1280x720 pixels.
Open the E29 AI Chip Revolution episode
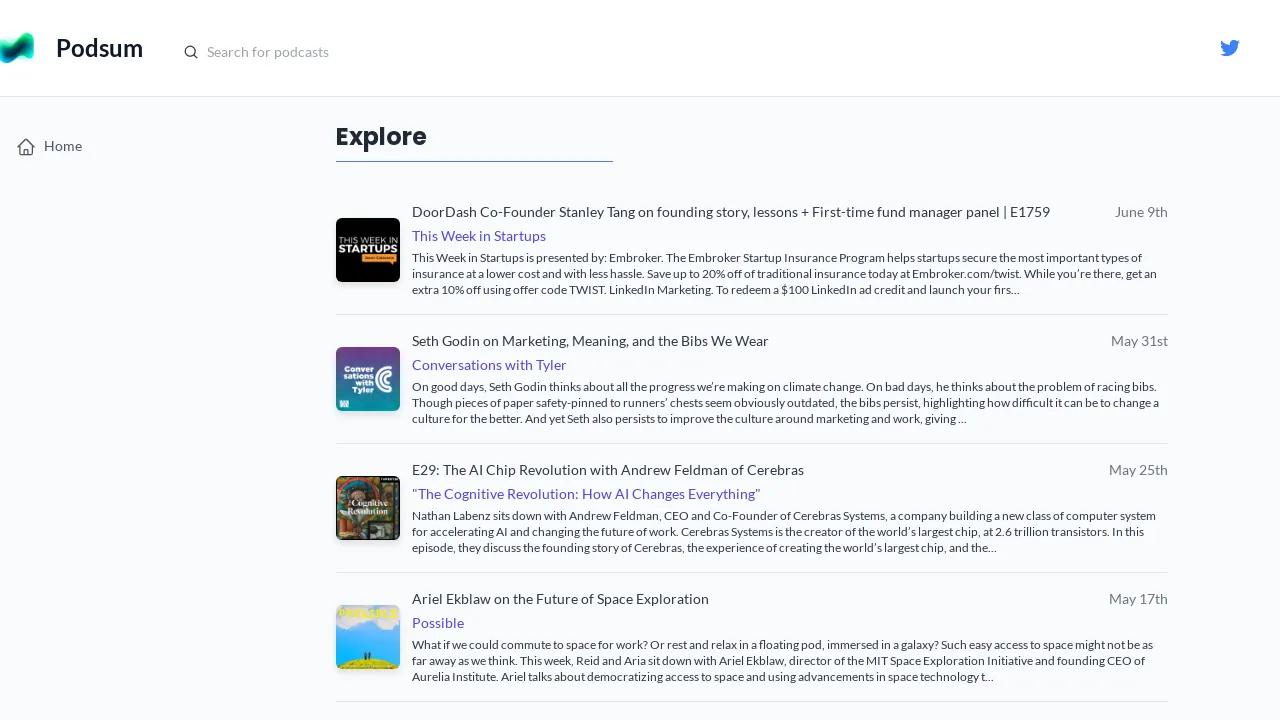coord(608,470)
